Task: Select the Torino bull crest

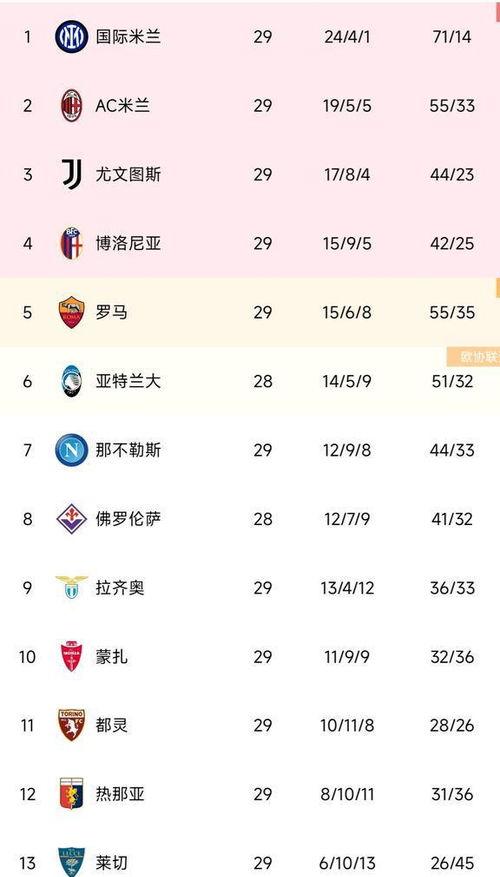Action: coord(72,725)
